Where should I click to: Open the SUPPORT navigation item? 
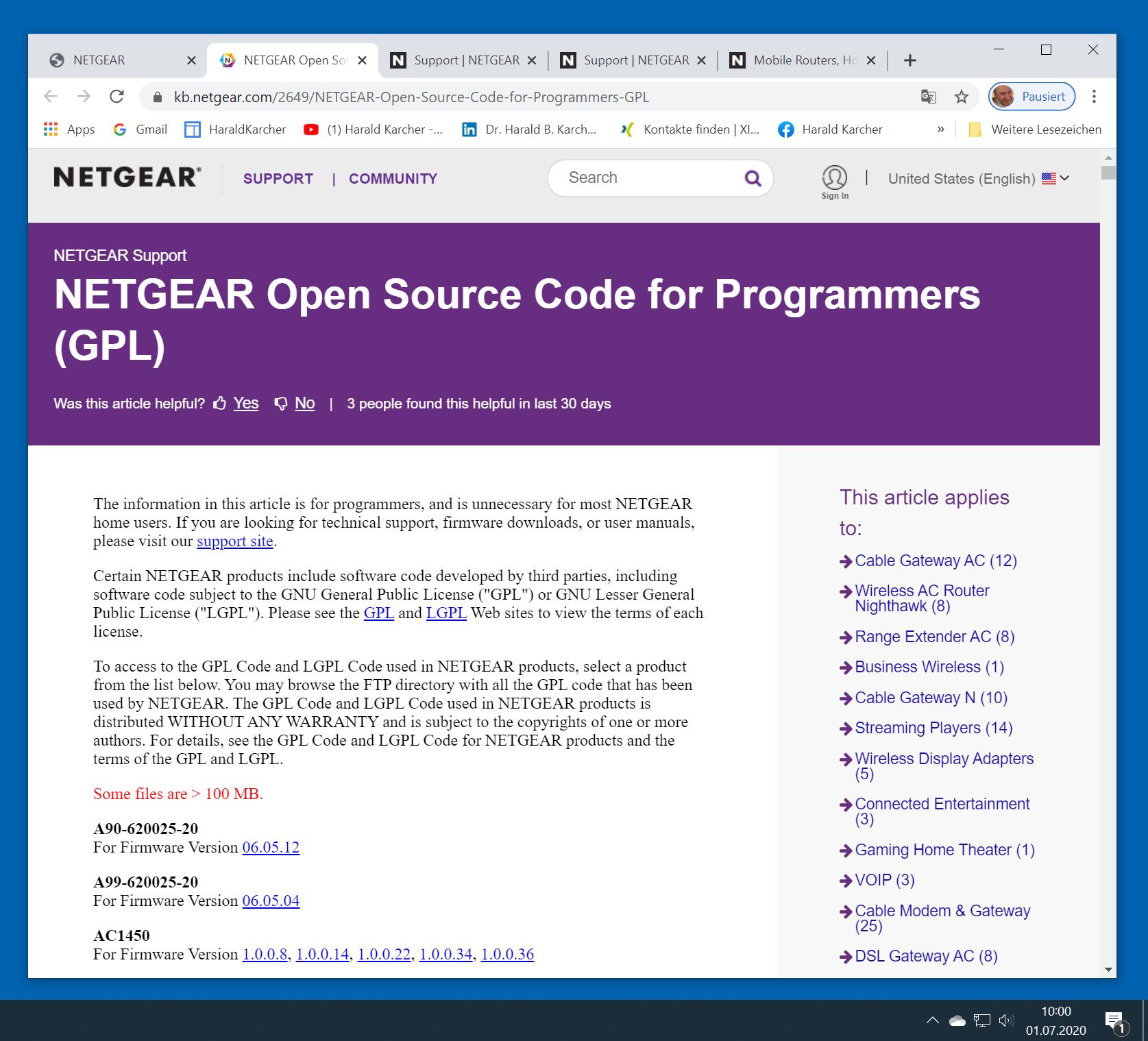click(x=278, y=179)
